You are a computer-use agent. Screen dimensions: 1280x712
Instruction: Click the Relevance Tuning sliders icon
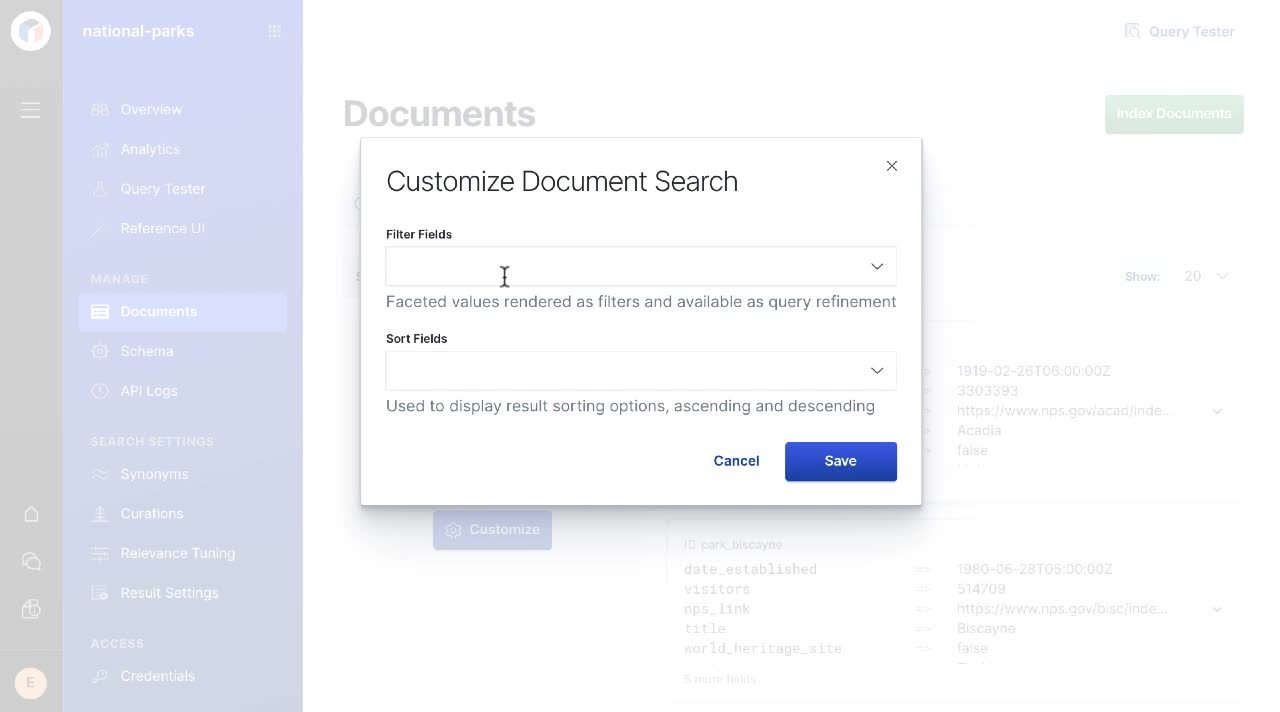(99, 553)
